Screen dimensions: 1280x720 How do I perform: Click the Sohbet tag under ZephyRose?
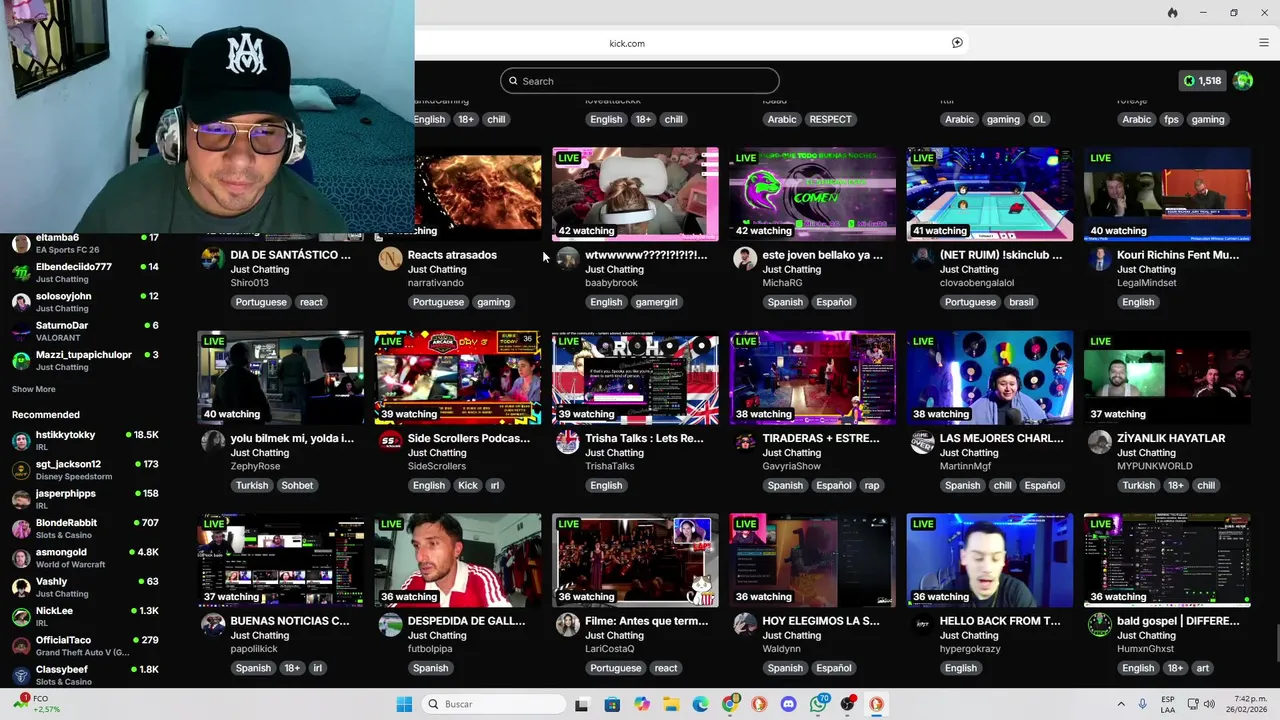tap(297, 485)
